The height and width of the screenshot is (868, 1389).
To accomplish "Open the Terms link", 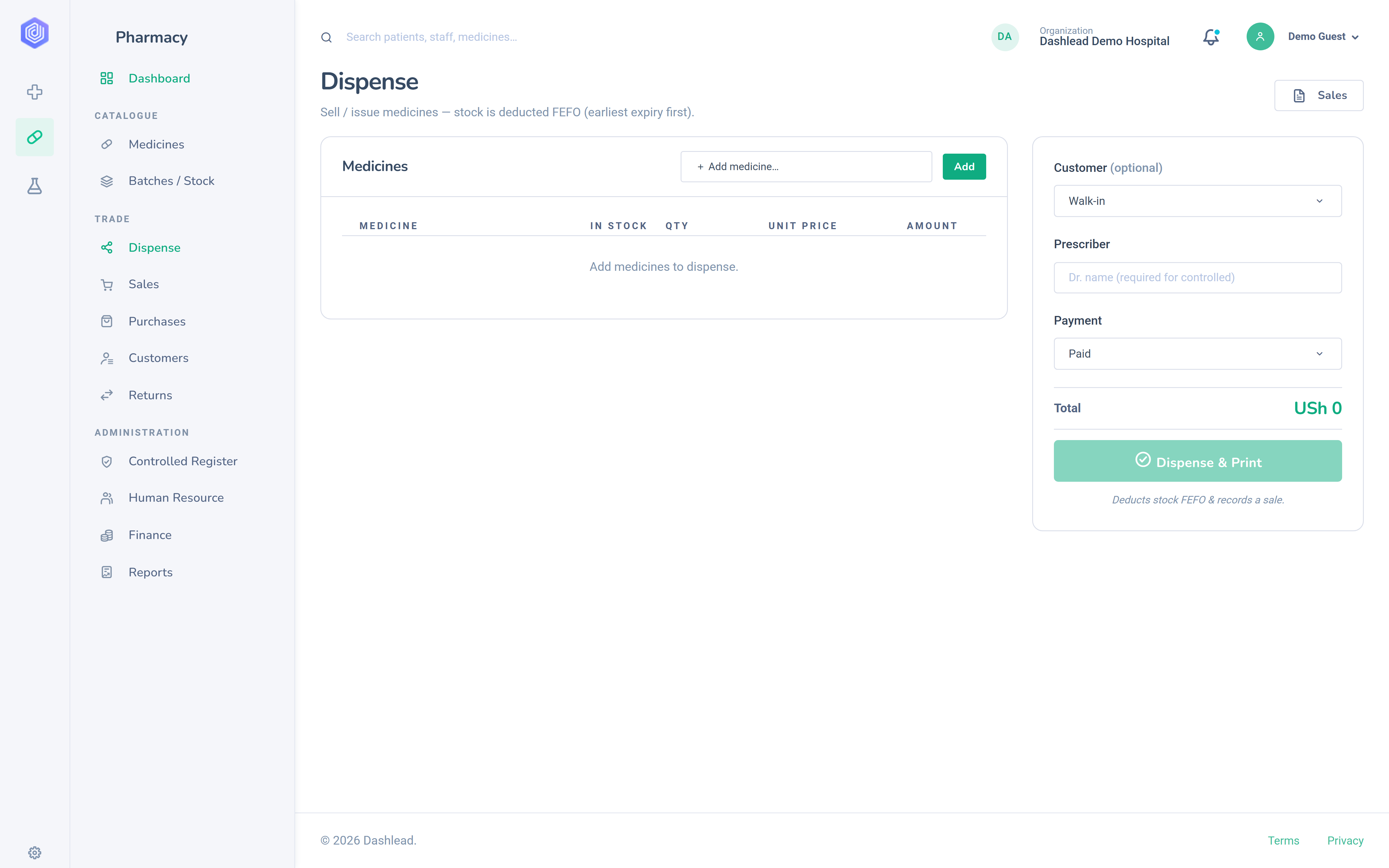I will [1283, 841].
